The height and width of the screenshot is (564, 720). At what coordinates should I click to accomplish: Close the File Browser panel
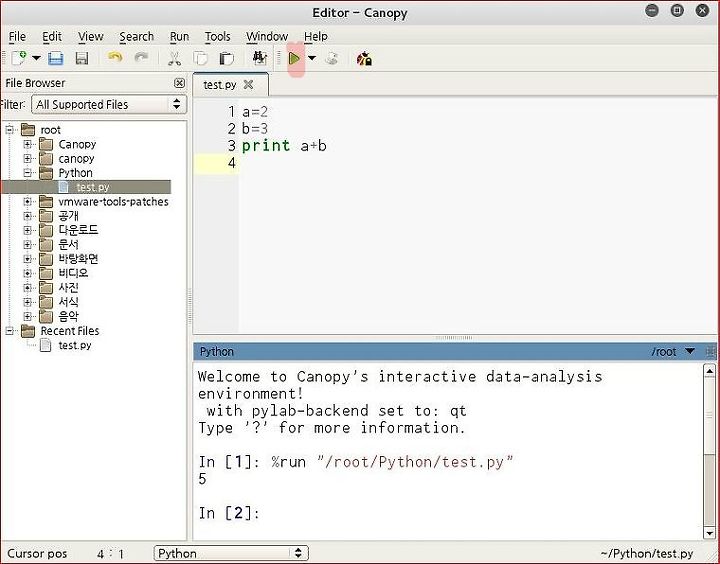click(180, 83)
